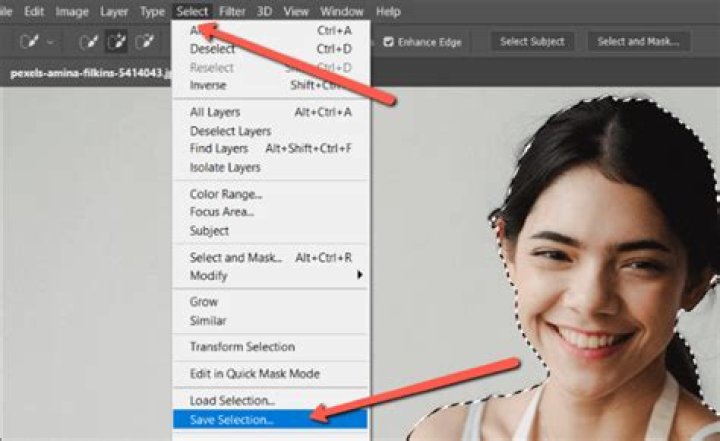The height and width of the screenshot is (441, 720).
Task: Choose Transform Selection menu entry
Action: coord(270,347)
